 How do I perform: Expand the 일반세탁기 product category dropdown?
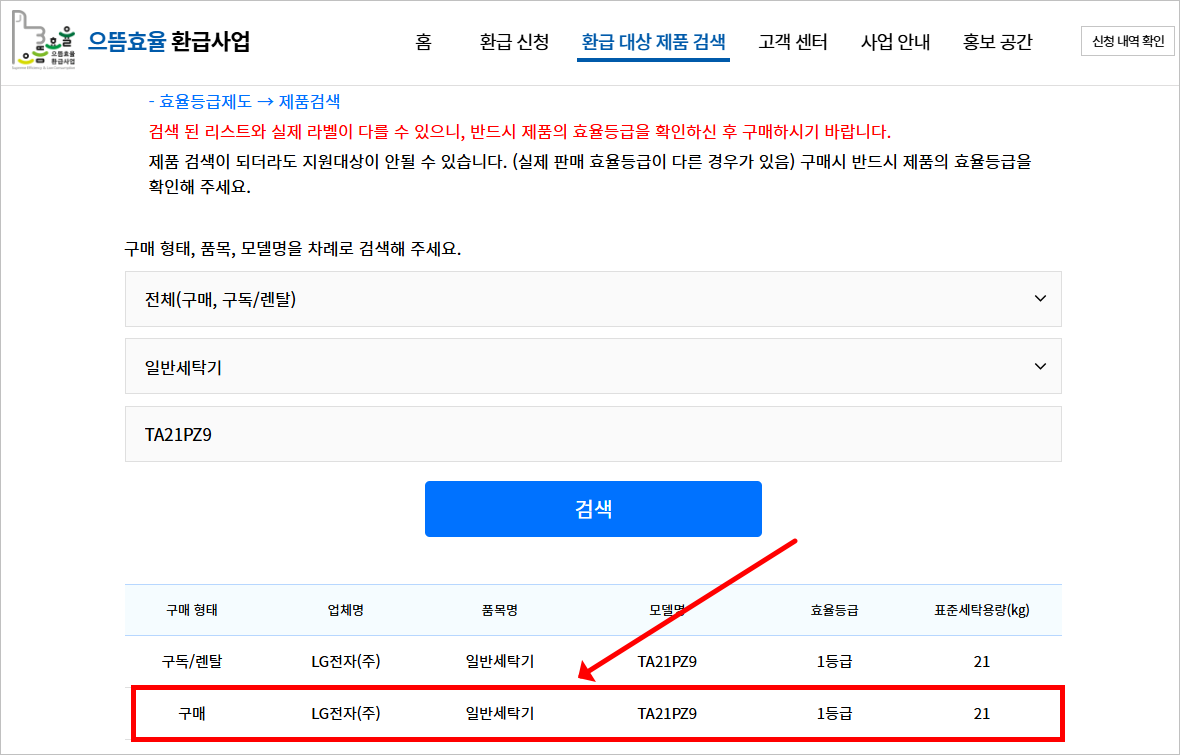pyautogui.click(x=593, y=367)
